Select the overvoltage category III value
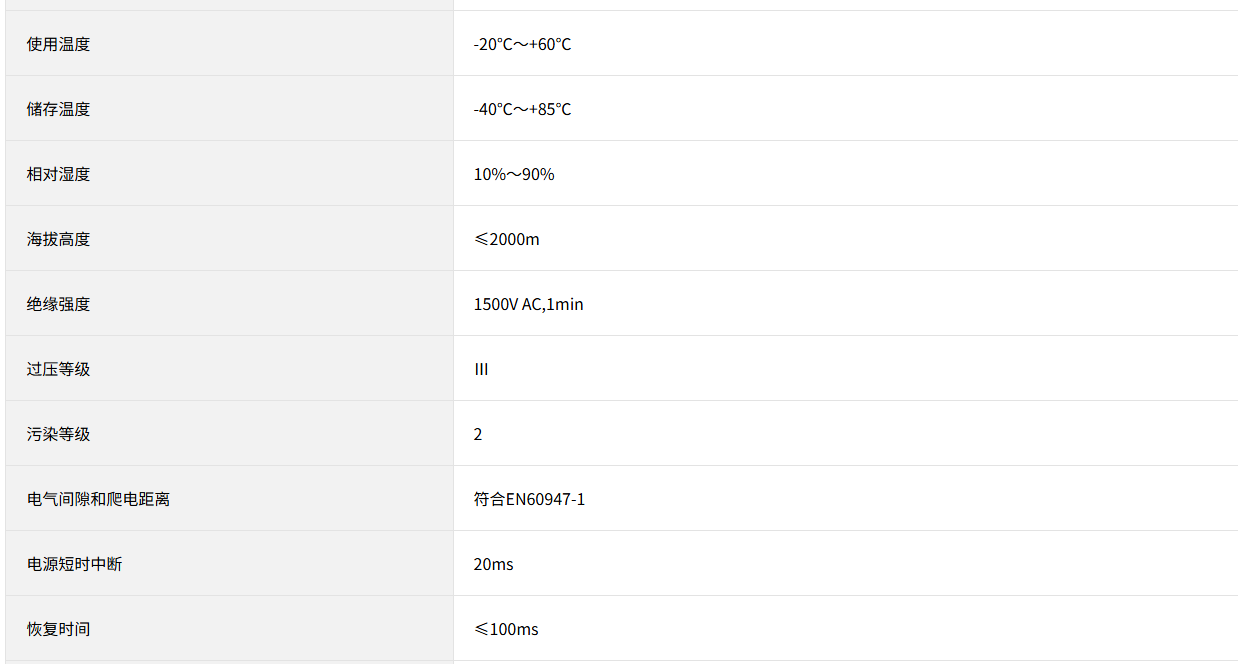The width and height of the screenshot is (1238, 664). [481, 369]
